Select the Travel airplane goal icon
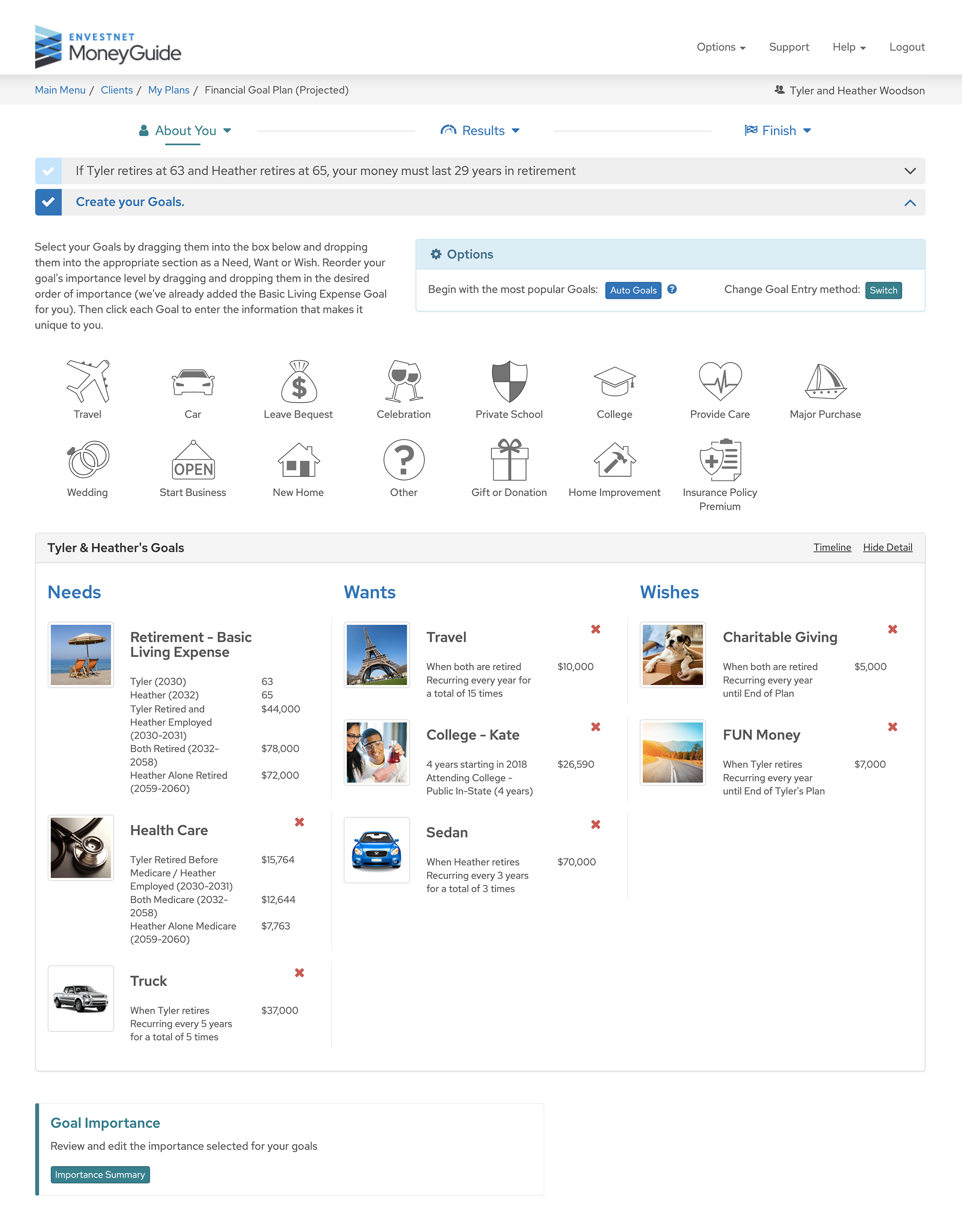Screen dimensions: 962x1232 coord(87,381)
